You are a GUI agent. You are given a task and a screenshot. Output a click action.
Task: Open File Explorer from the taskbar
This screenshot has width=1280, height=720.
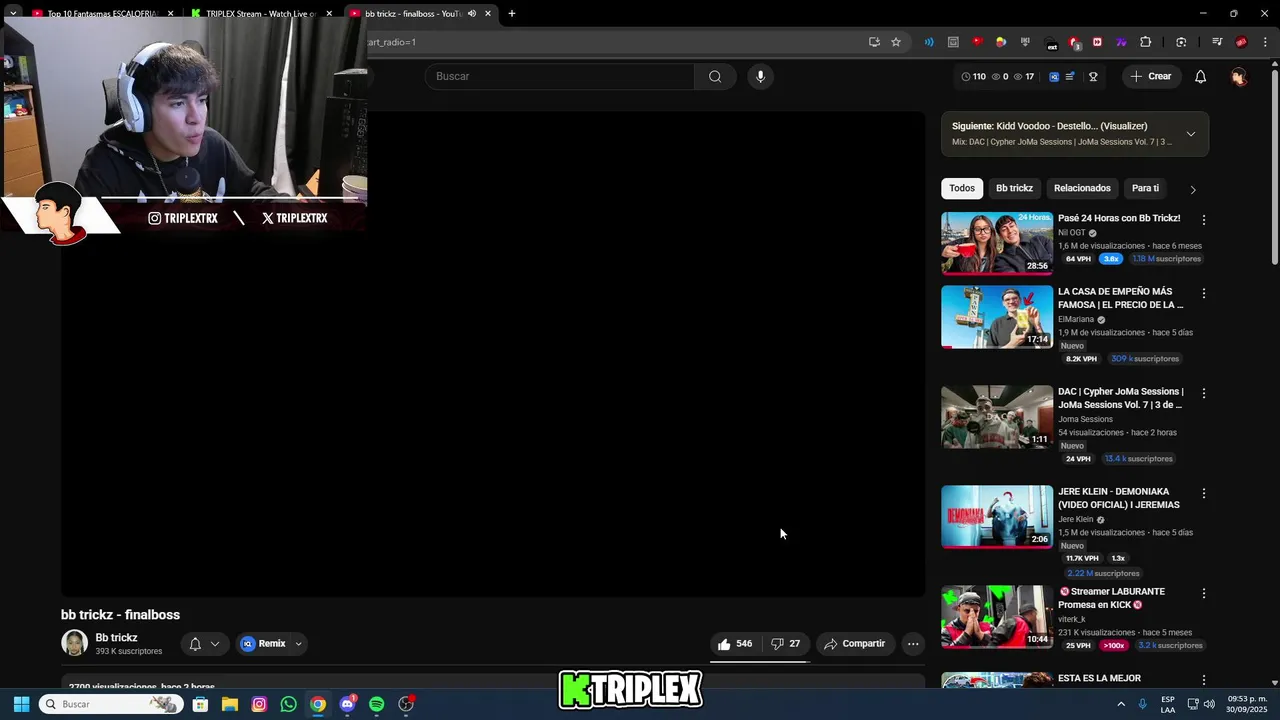[x=229, y=704]
